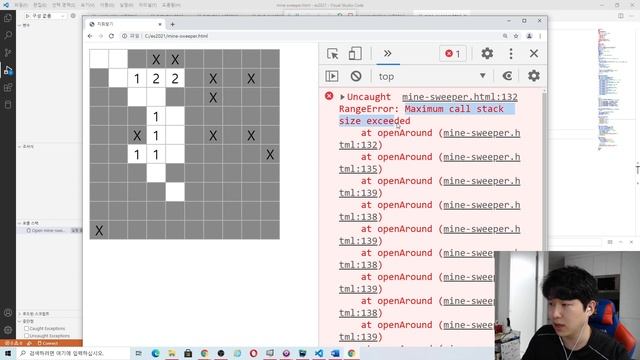Activate the DevTools inspect element picker
The image size is (640, 360).
(x=333, y=53)
